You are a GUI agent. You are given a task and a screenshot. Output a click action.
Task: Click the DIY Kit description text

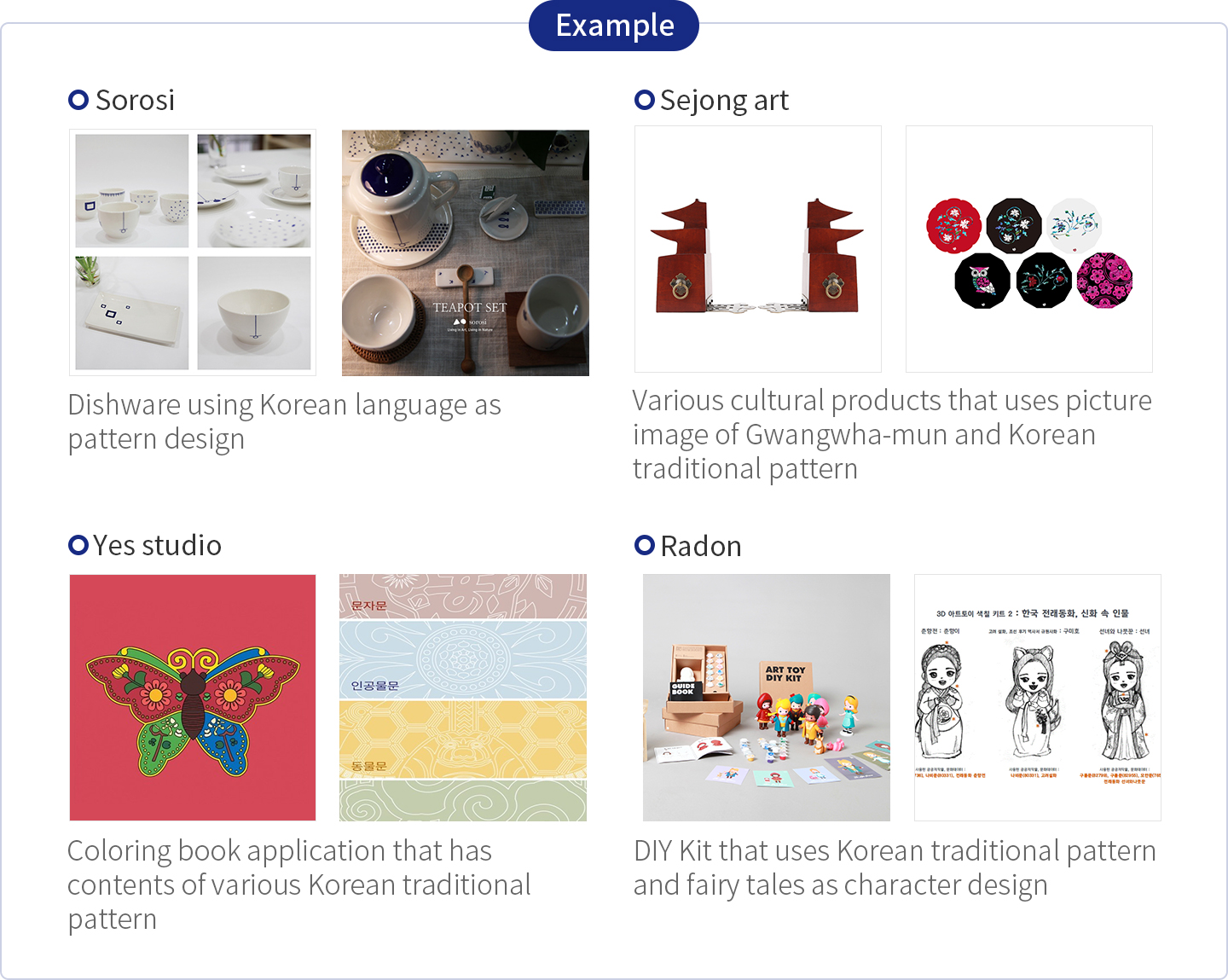(x=895, y=867)
